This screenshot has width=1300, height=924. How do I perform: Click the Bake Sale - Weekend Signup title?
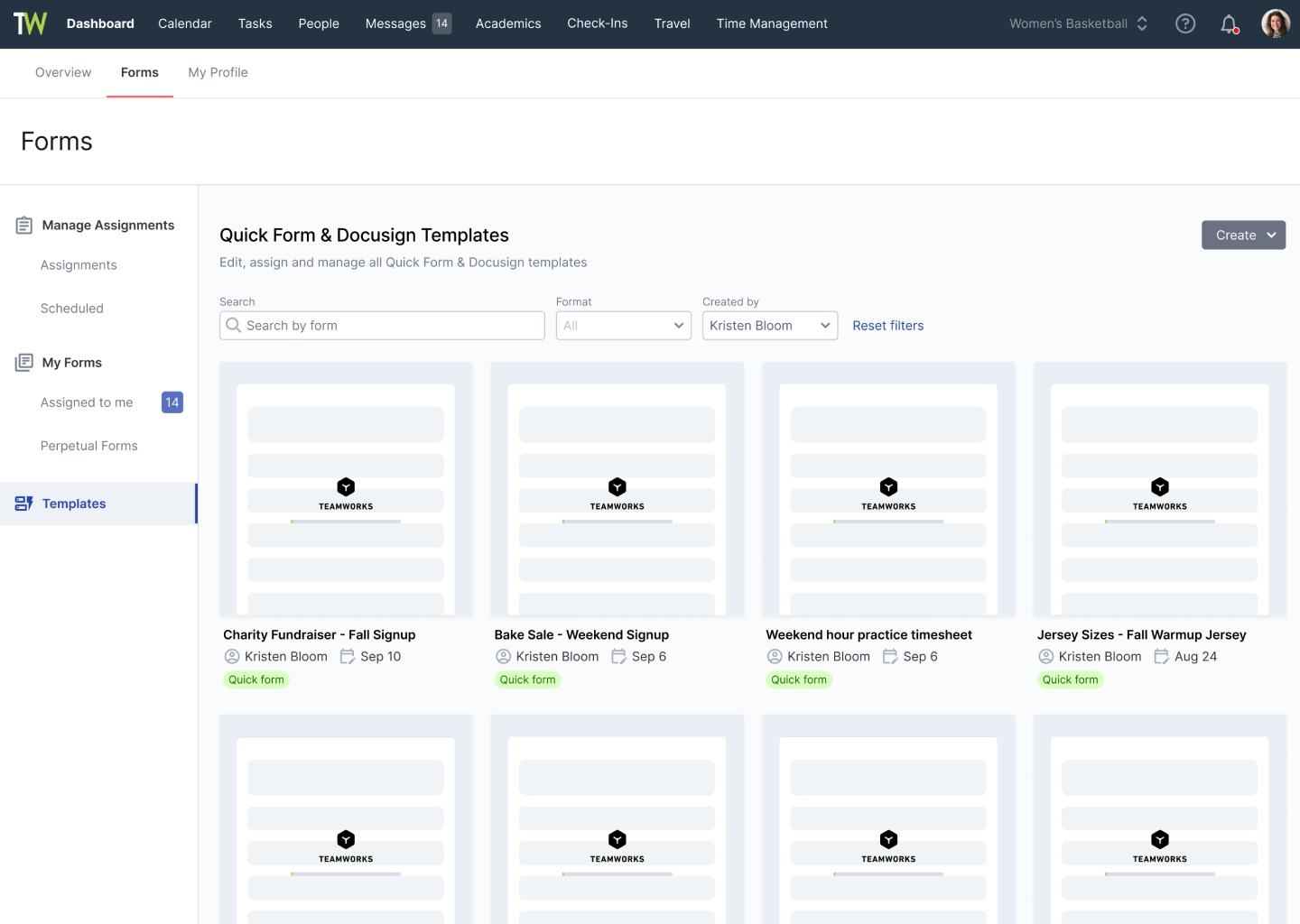tap(581, 634)
